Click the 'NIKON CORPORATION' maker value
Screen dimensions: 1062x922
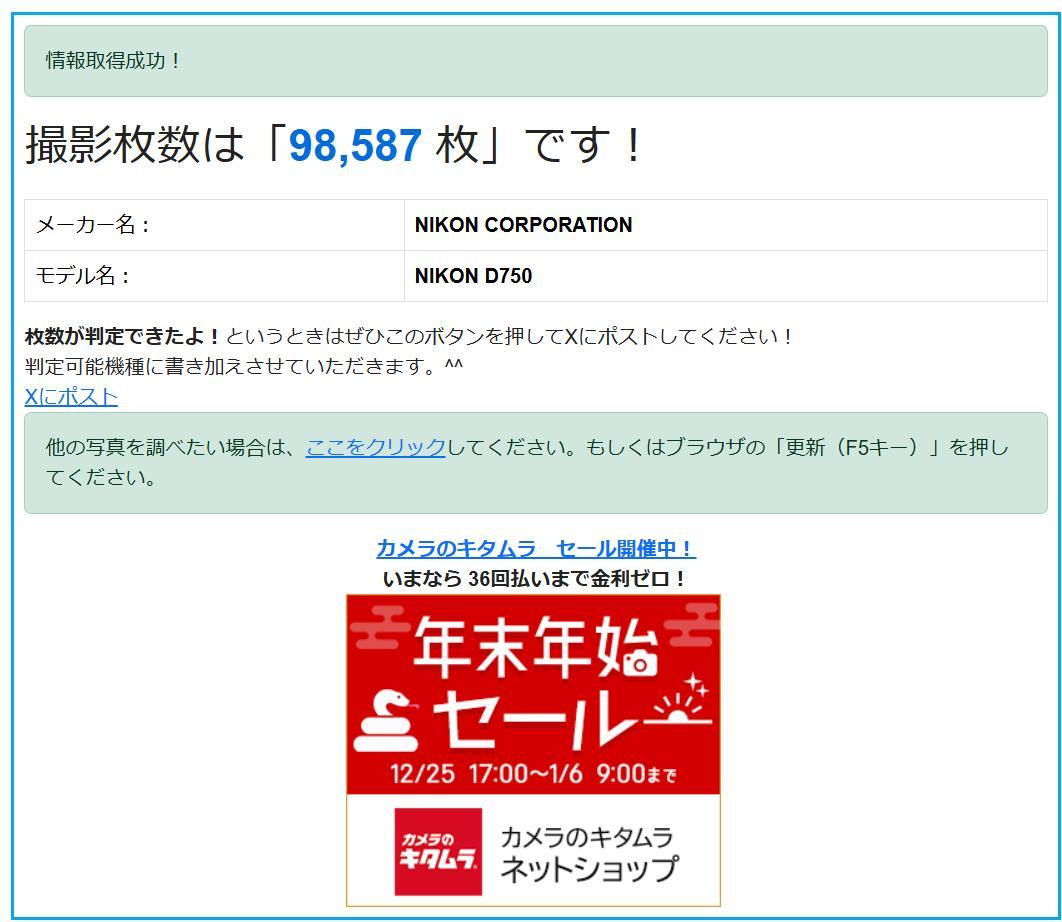click(x=524, y=225)
